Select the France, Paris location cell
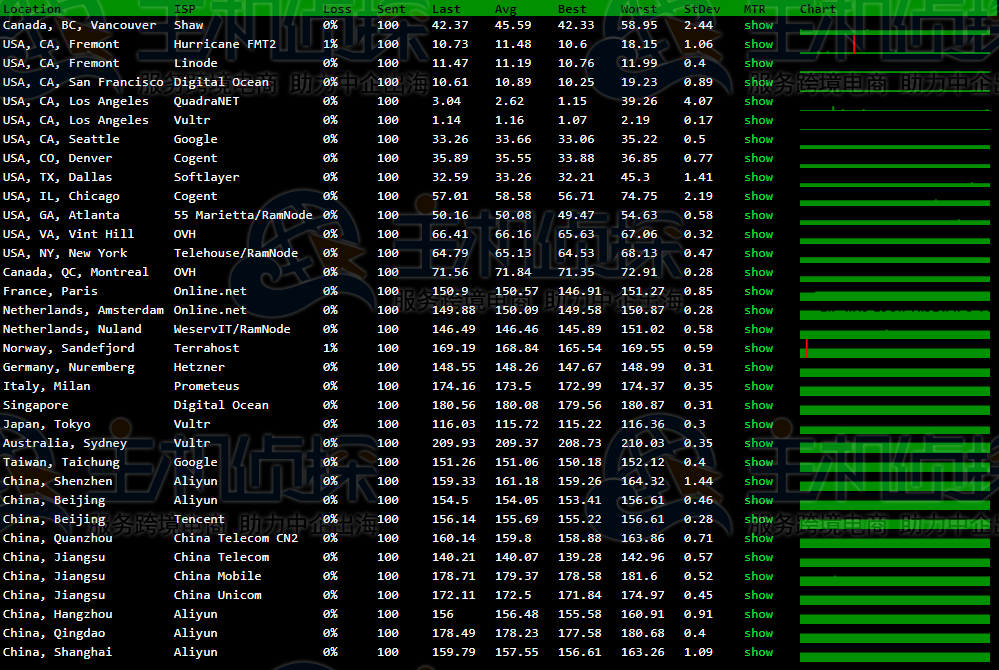 50,291
